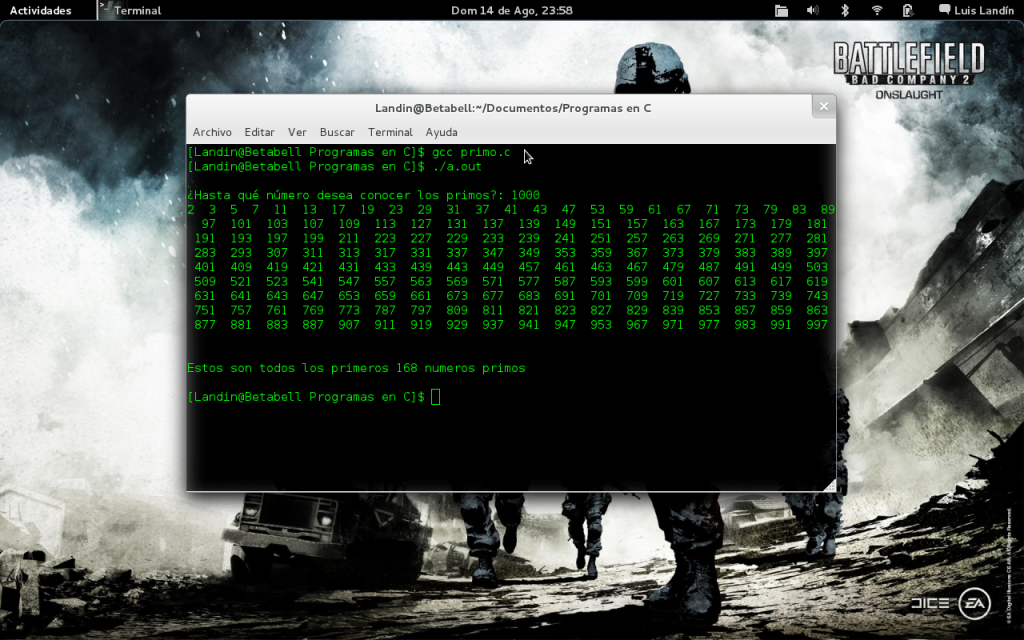The image size is (1024, 640).
Task: Open the clock showing Dom 14 de Ago, 23:58
Action: click(x=512, y=10)
